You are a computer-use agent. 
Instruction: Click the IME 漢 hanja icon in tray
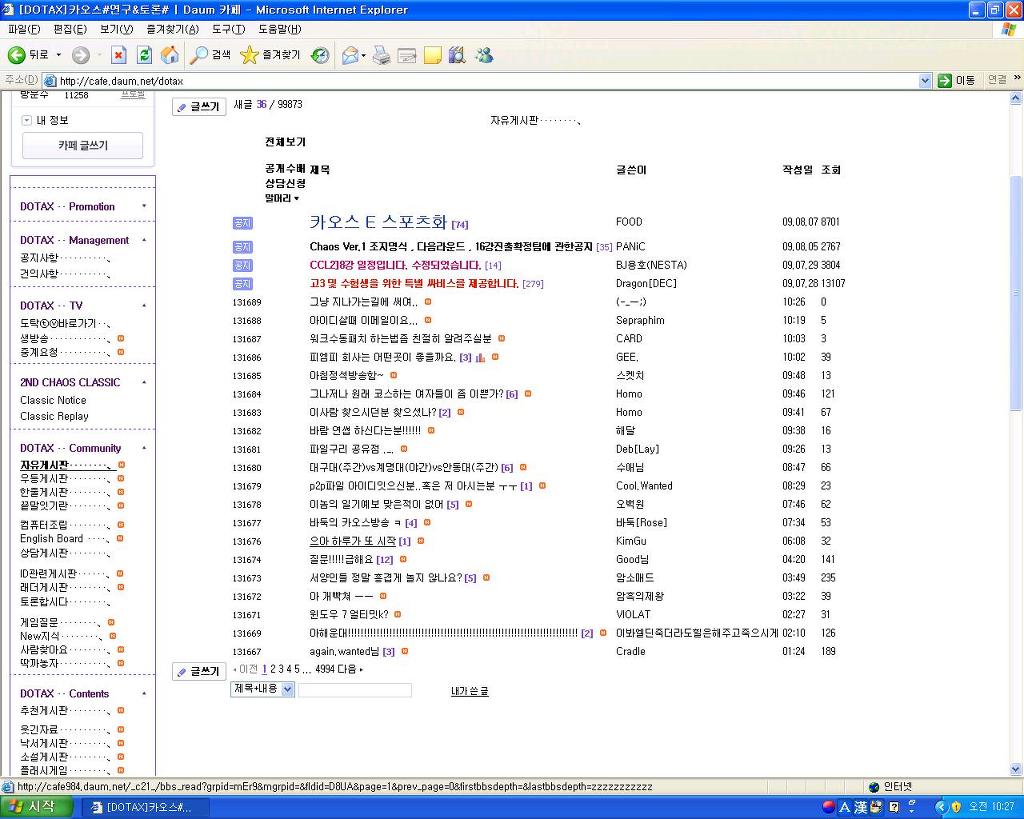tap(859, 807)
